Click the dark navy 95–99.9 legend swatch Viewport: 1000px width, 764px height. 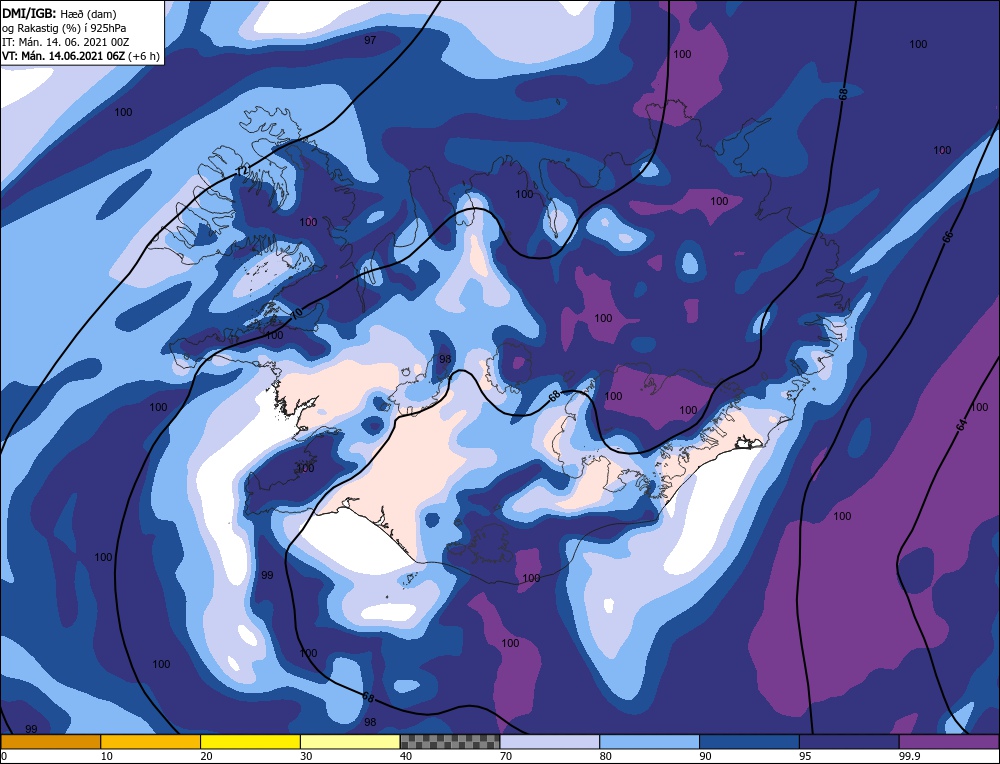[849, 742]
